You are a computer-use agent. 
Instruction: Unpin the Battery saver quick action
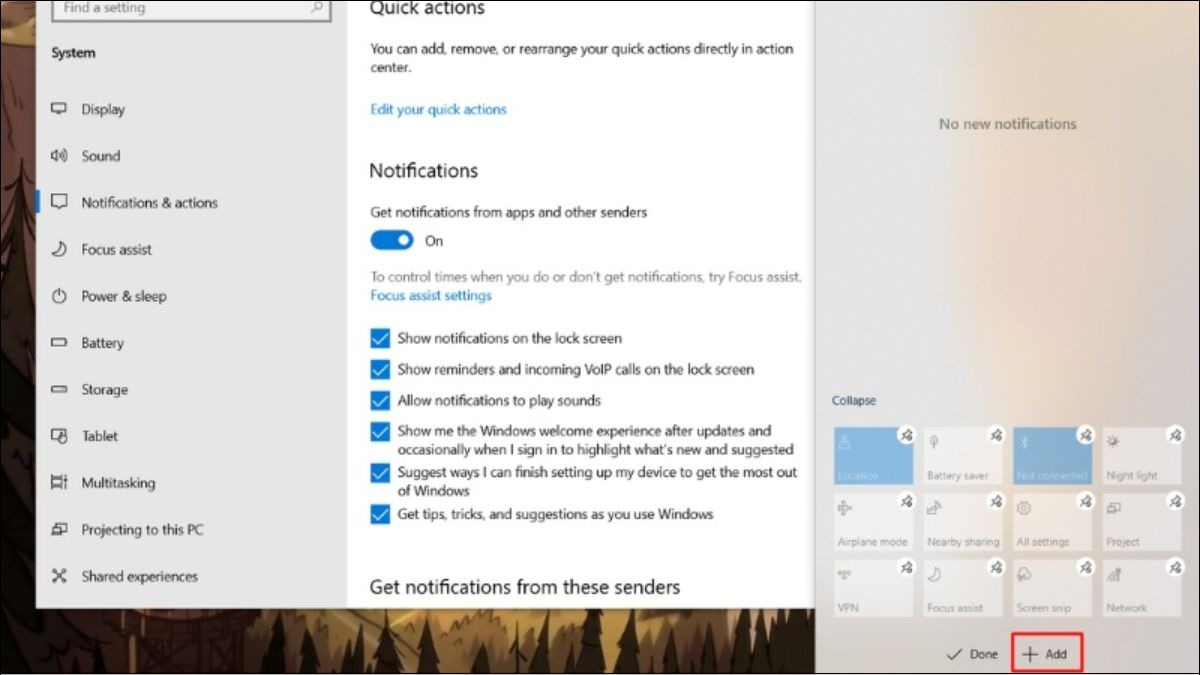996,435
